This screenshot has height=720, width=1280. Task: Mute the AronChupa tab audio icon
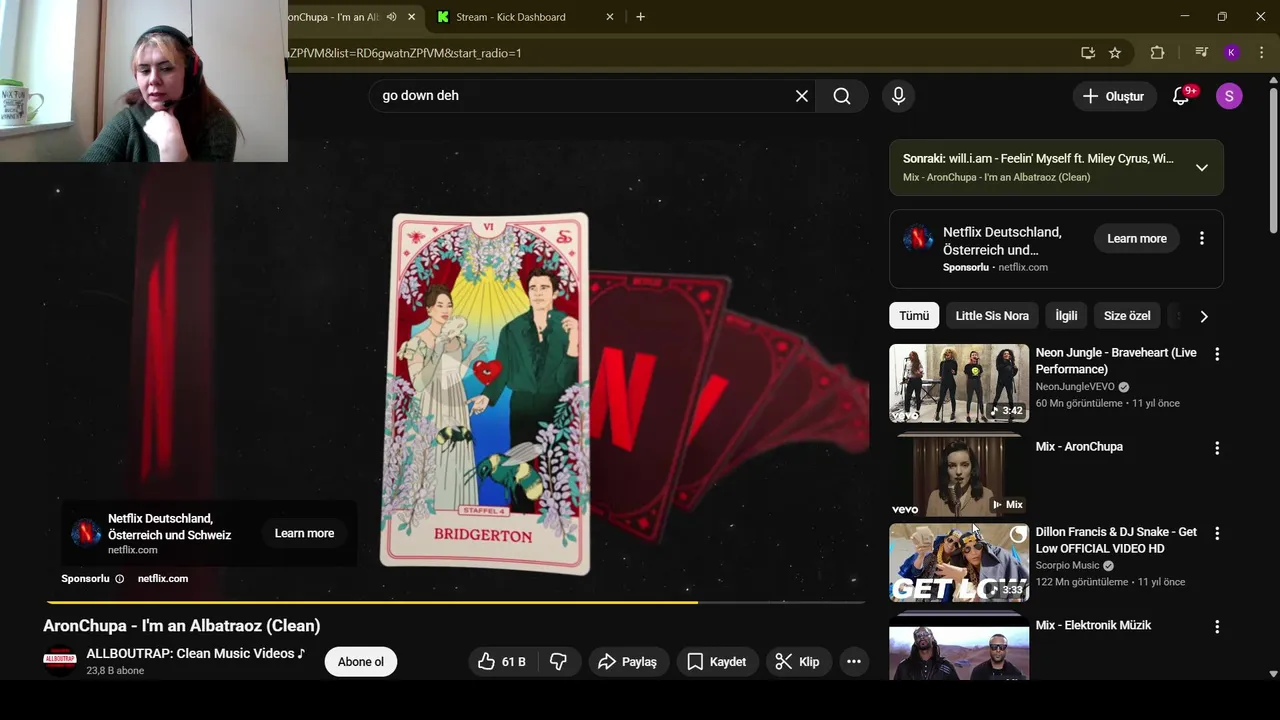[391, 17]
